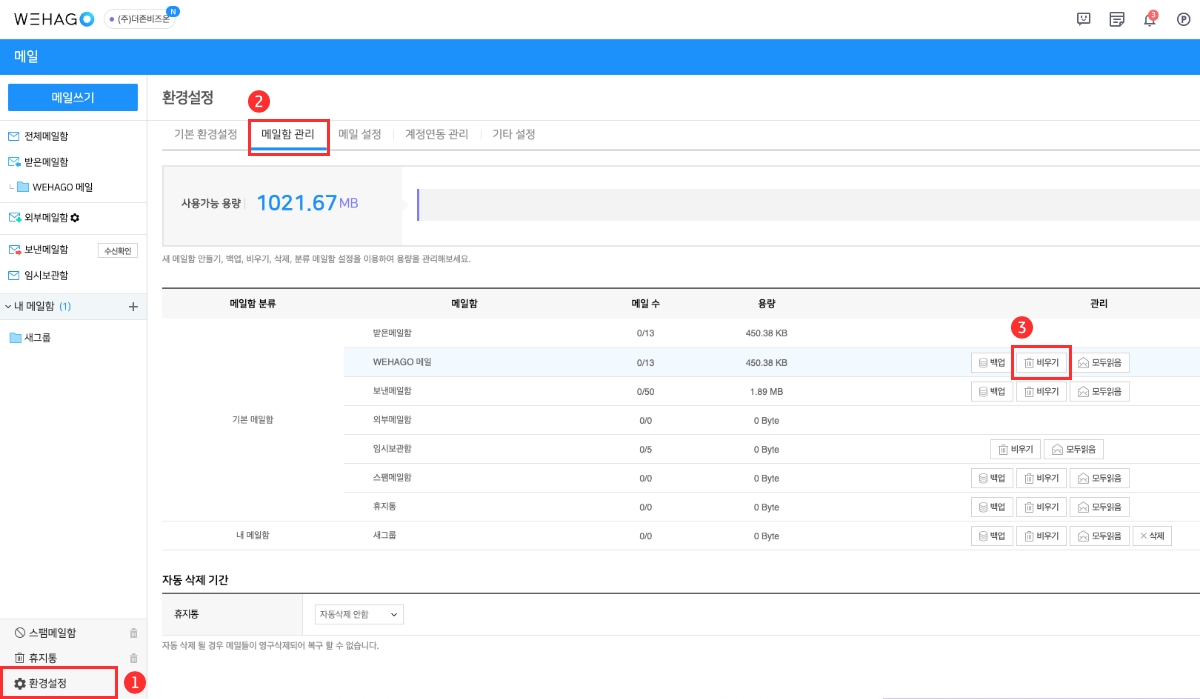This screenshot has width=1200, height=699.
Task: Empty the 보낸메일함 mailbox
Action: tap(1041, 391)
